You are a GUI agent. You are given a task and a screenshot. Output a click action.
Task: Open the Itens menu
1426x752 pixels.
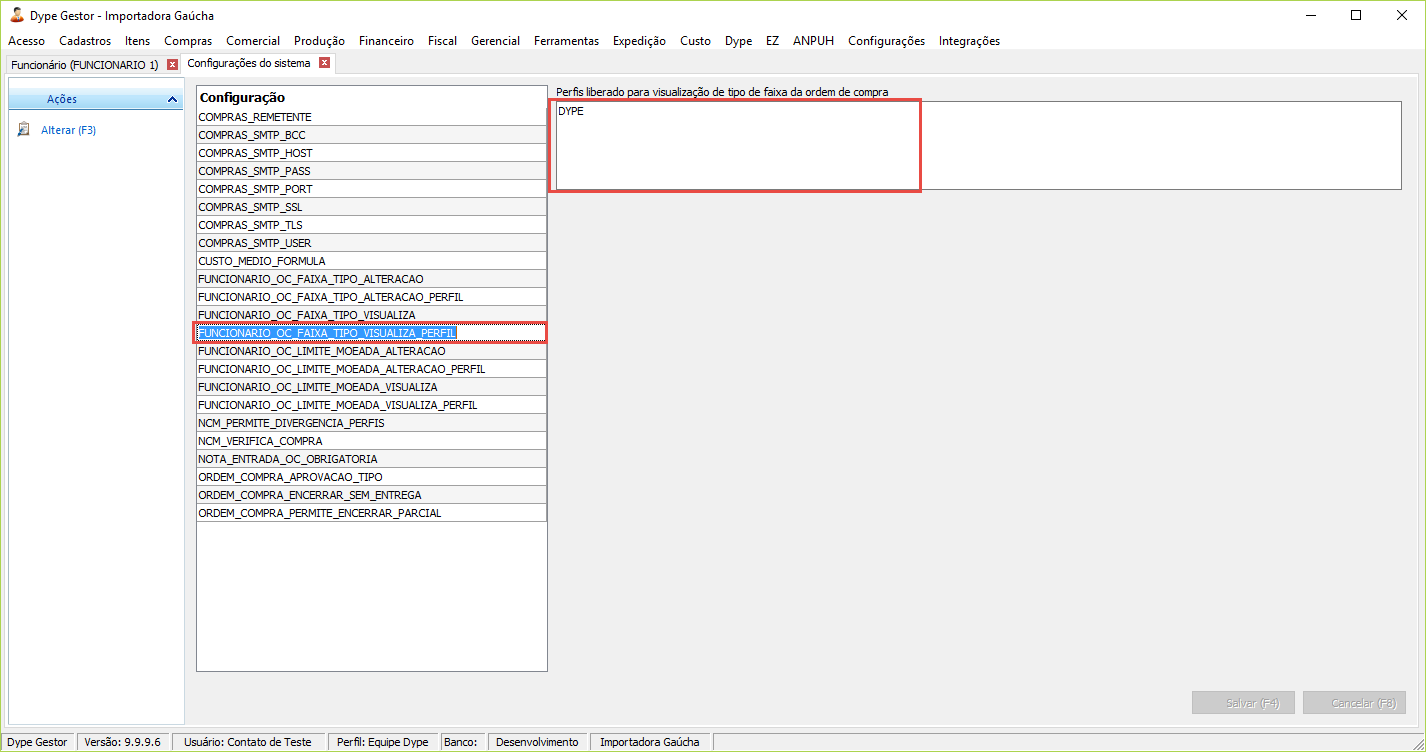tap(138, 41)
